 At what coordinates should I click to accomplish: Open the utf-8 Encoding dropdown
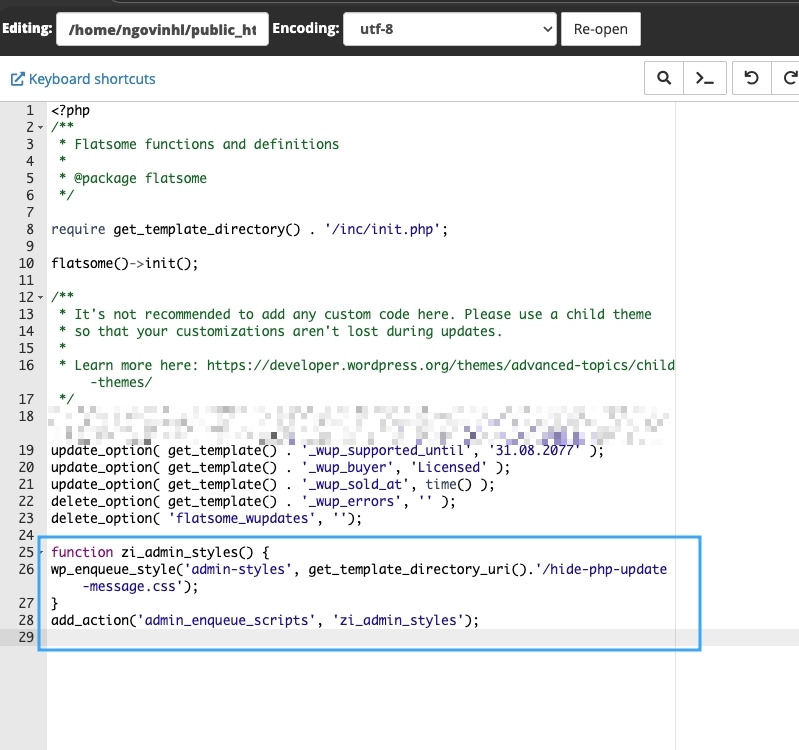point(449,29)
